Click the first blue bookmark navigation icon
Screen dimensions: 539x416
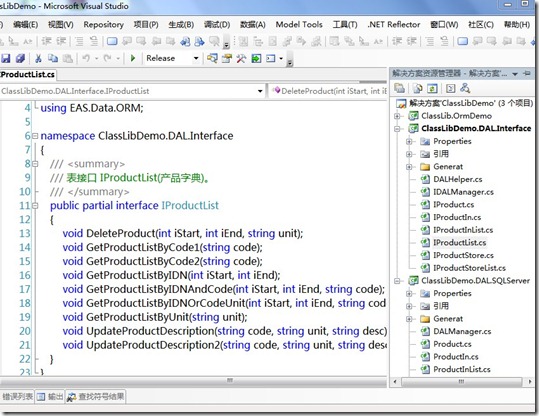tap(185, 42)
